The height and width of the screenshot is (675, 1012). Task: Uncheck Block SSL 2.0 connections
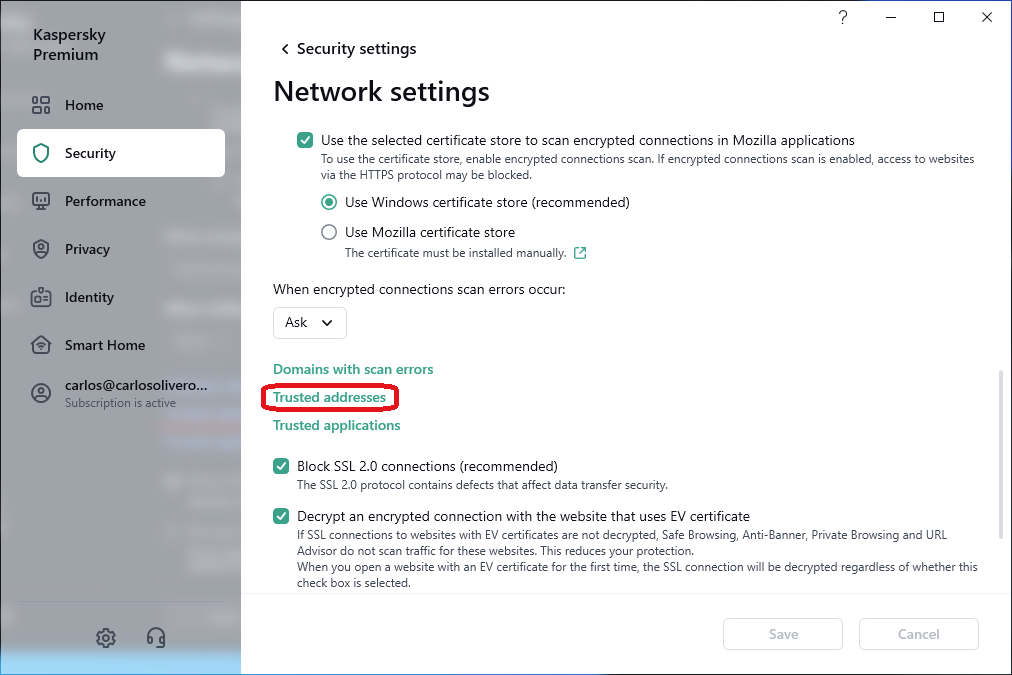click(x=281, y=466)
